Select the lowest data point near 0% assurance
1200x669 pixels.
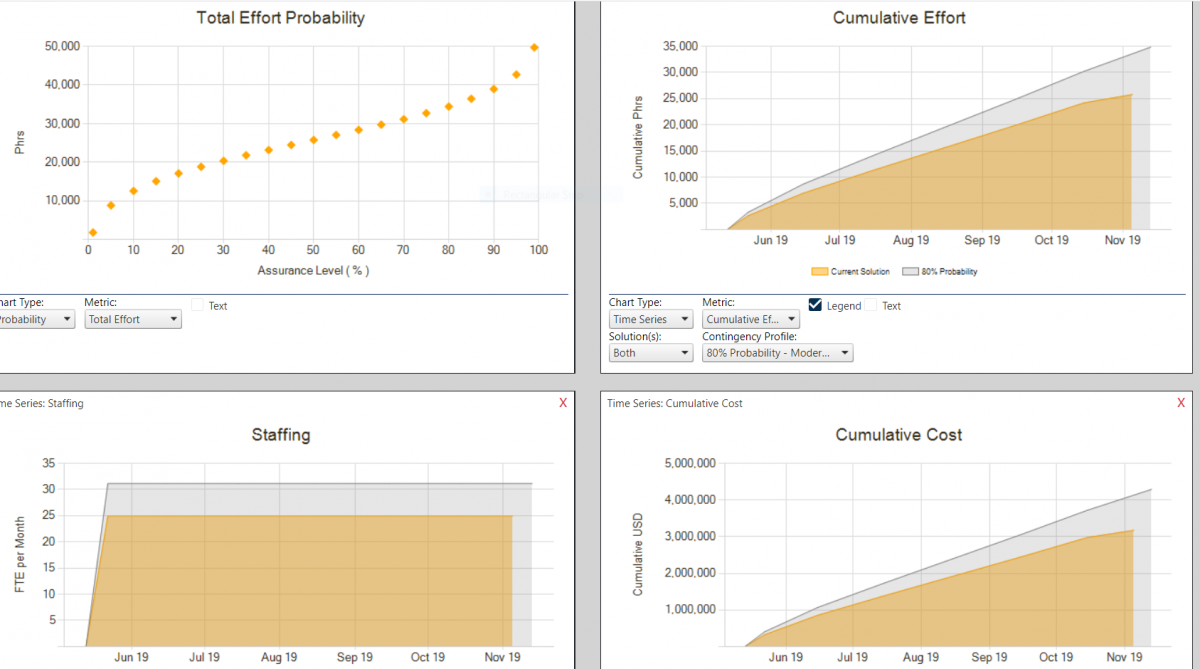(92, 232)
